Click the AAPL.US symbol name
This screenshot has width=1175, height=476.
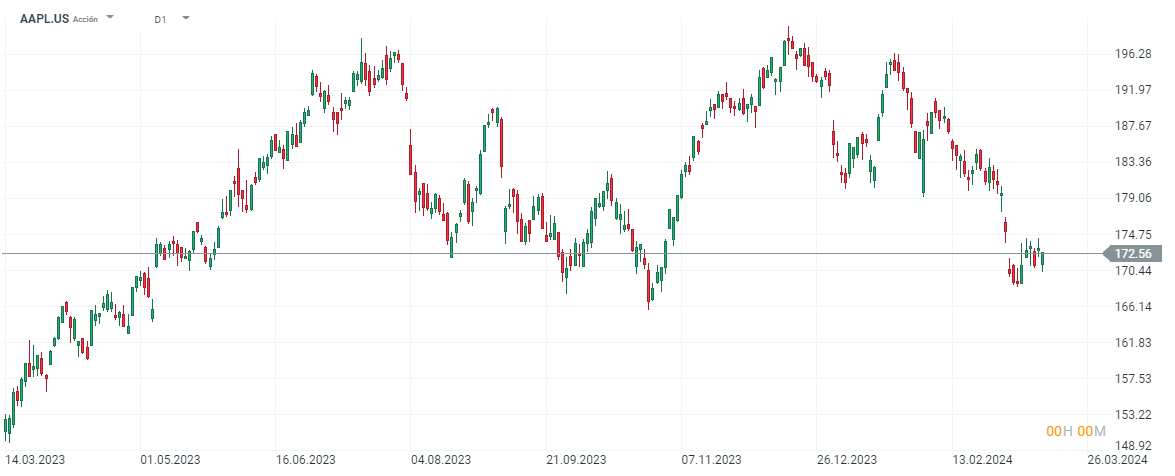[44, 19]
